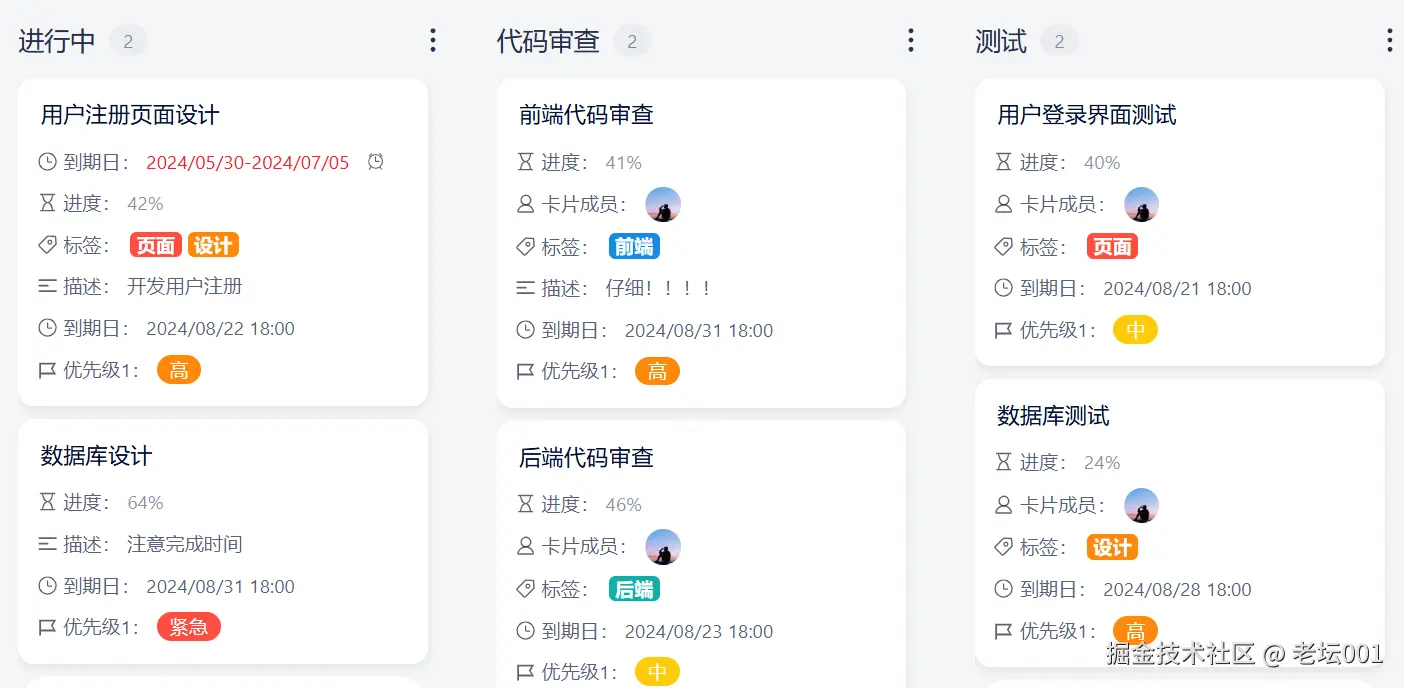The image size is (1404, 688).
Task: Click the tag icon on 用户登录界面测试 card
Action: tap(1005, 246)
